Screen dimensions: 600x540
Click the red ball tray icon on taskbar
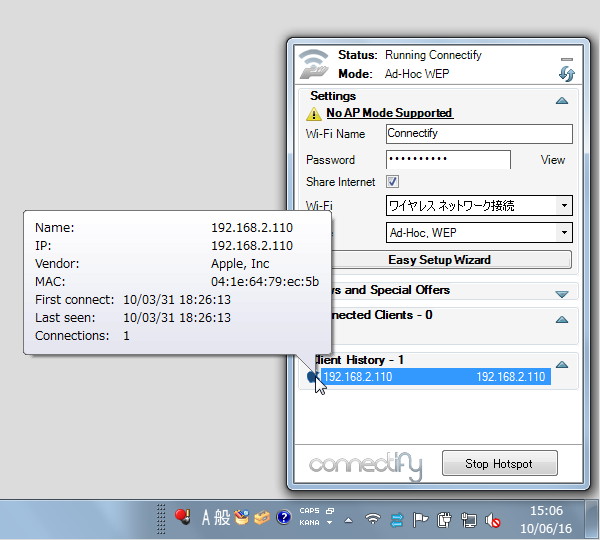(183, 517)
